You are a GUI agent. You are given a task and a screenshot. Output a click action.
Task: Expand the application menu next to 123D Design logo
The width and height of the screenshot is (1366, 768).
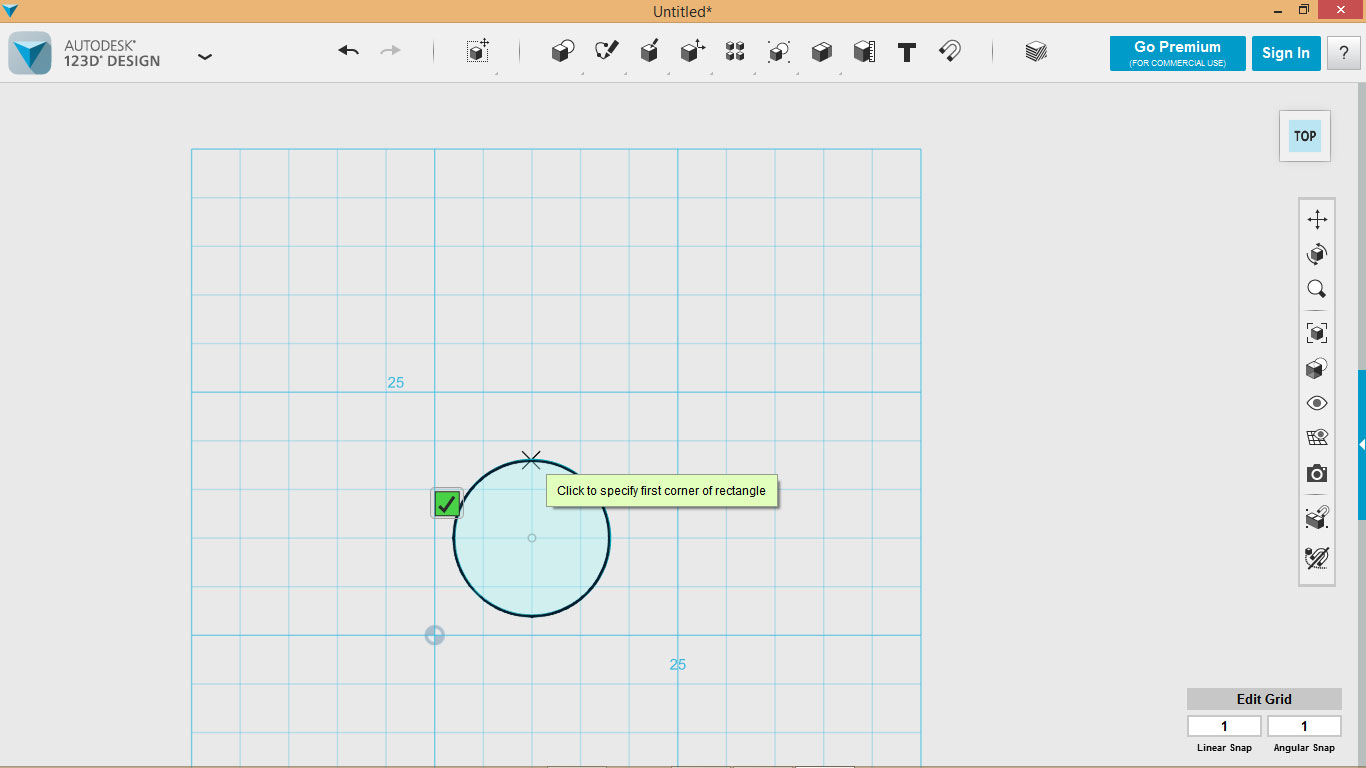[205, 57]
